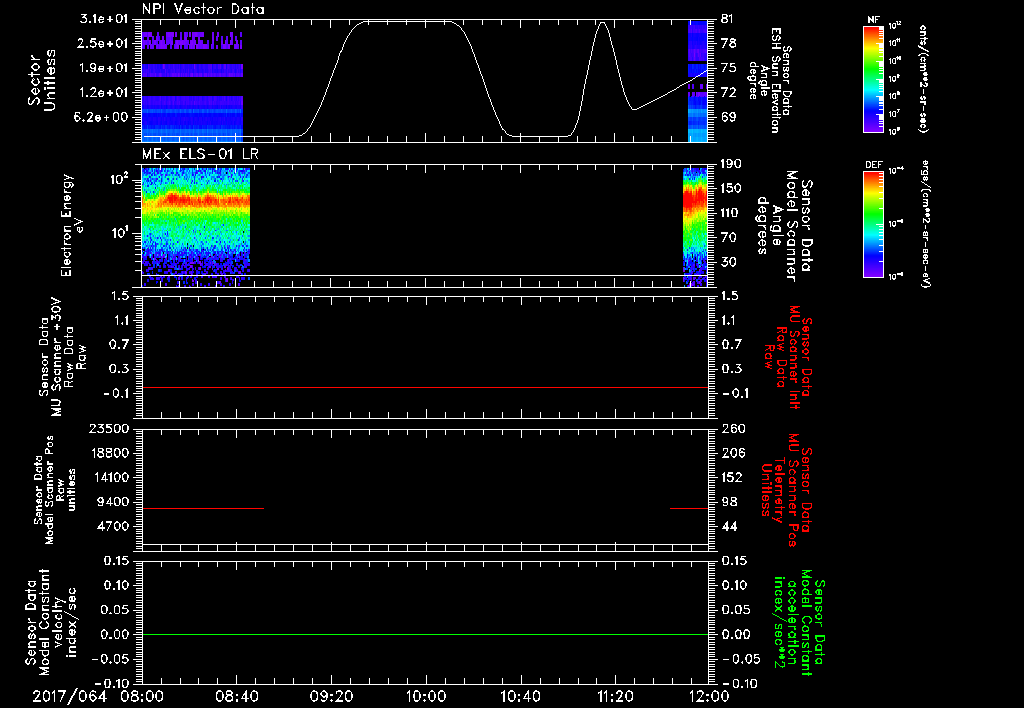The width and height of the screenshot is (1024, 708).
Task: Click the gray MU Scanner raw data line
Action: (x=425, y=387)
